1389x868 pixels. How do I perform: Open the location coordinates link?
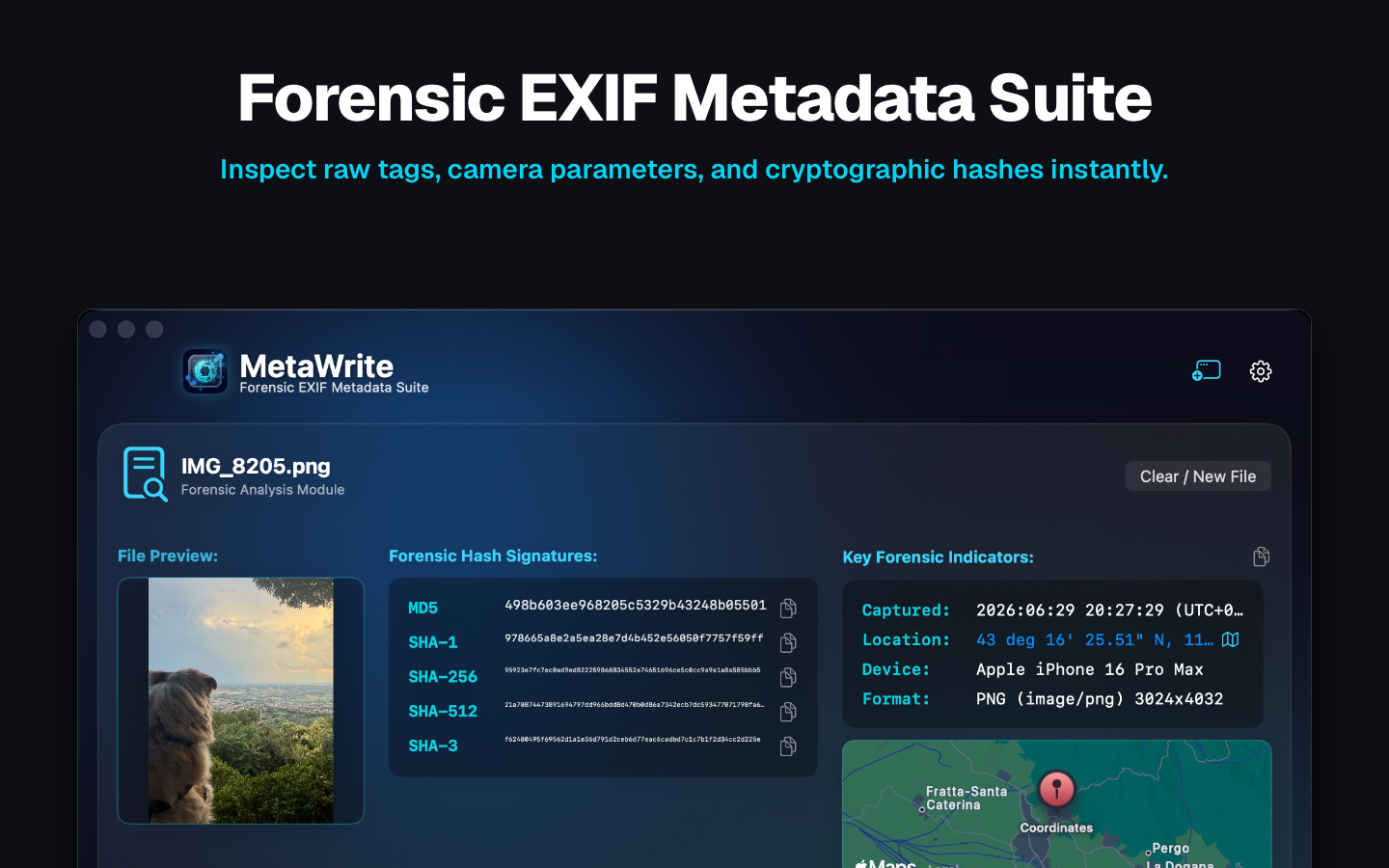pos(1095,639)
